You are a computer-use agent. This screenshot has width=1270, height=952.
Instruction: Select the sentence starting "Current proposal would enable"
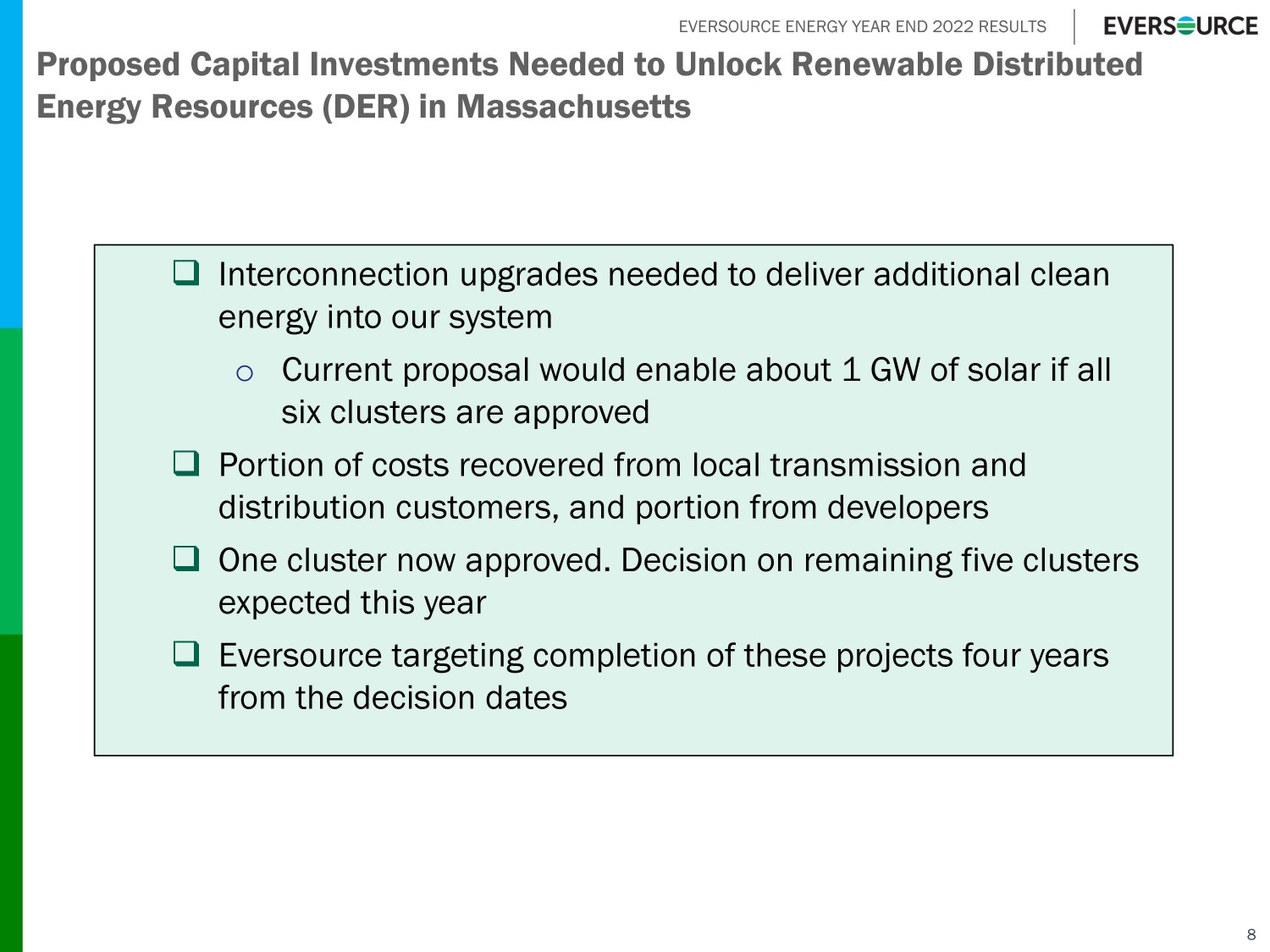tap(695, 371)
